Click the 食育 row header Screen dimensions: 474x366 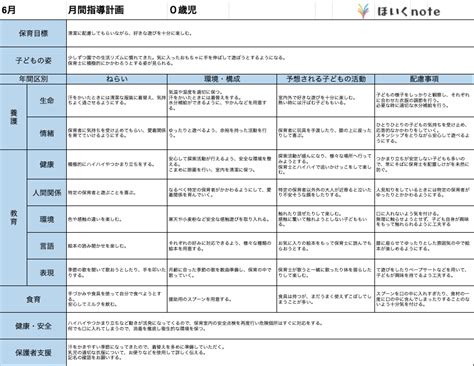[x=33, y=299]
